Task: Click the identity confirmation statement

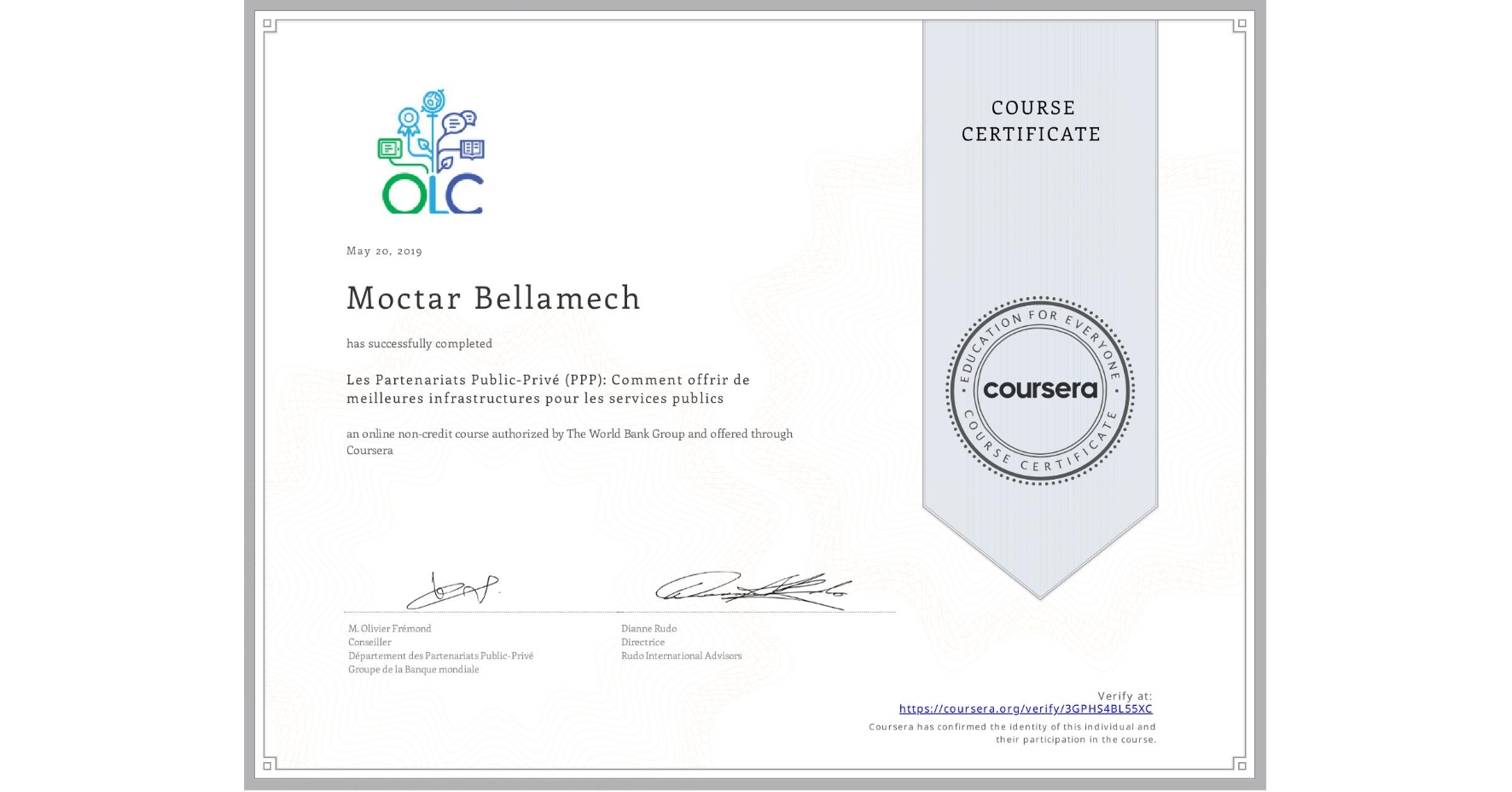Action: point(1011,732)
